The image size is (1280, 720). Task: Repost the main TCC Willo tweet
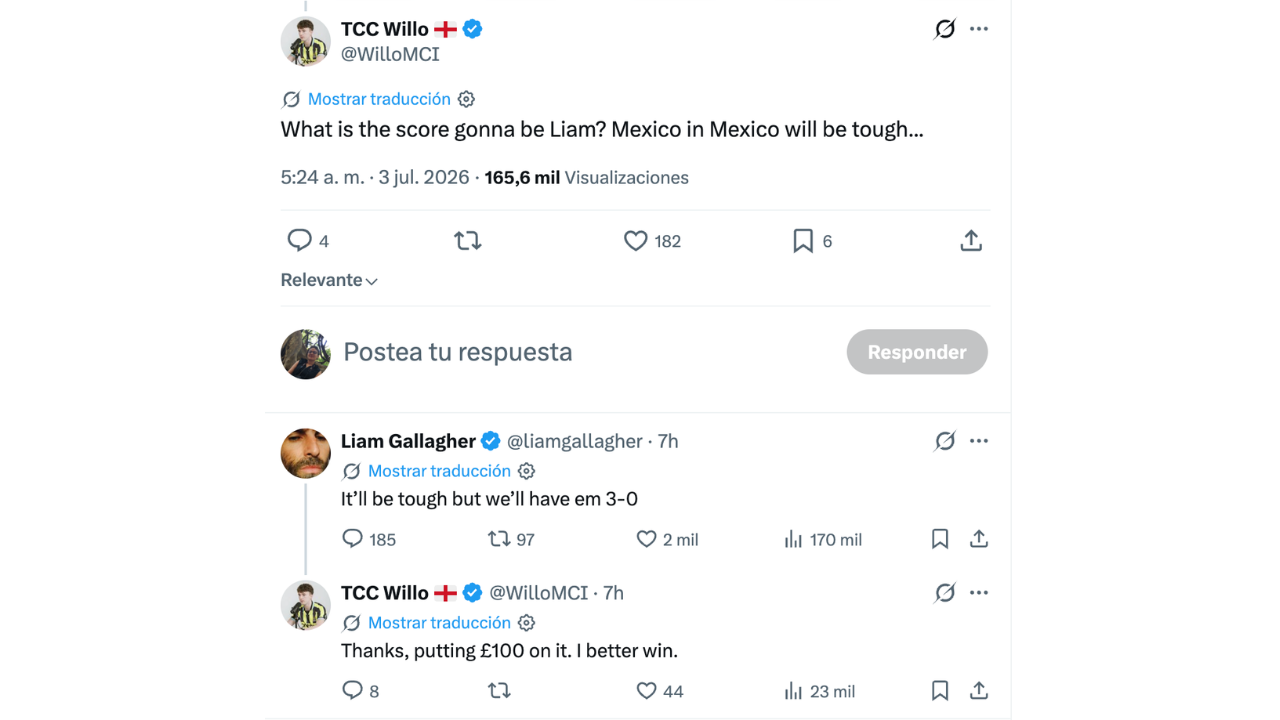coord(467,240)
